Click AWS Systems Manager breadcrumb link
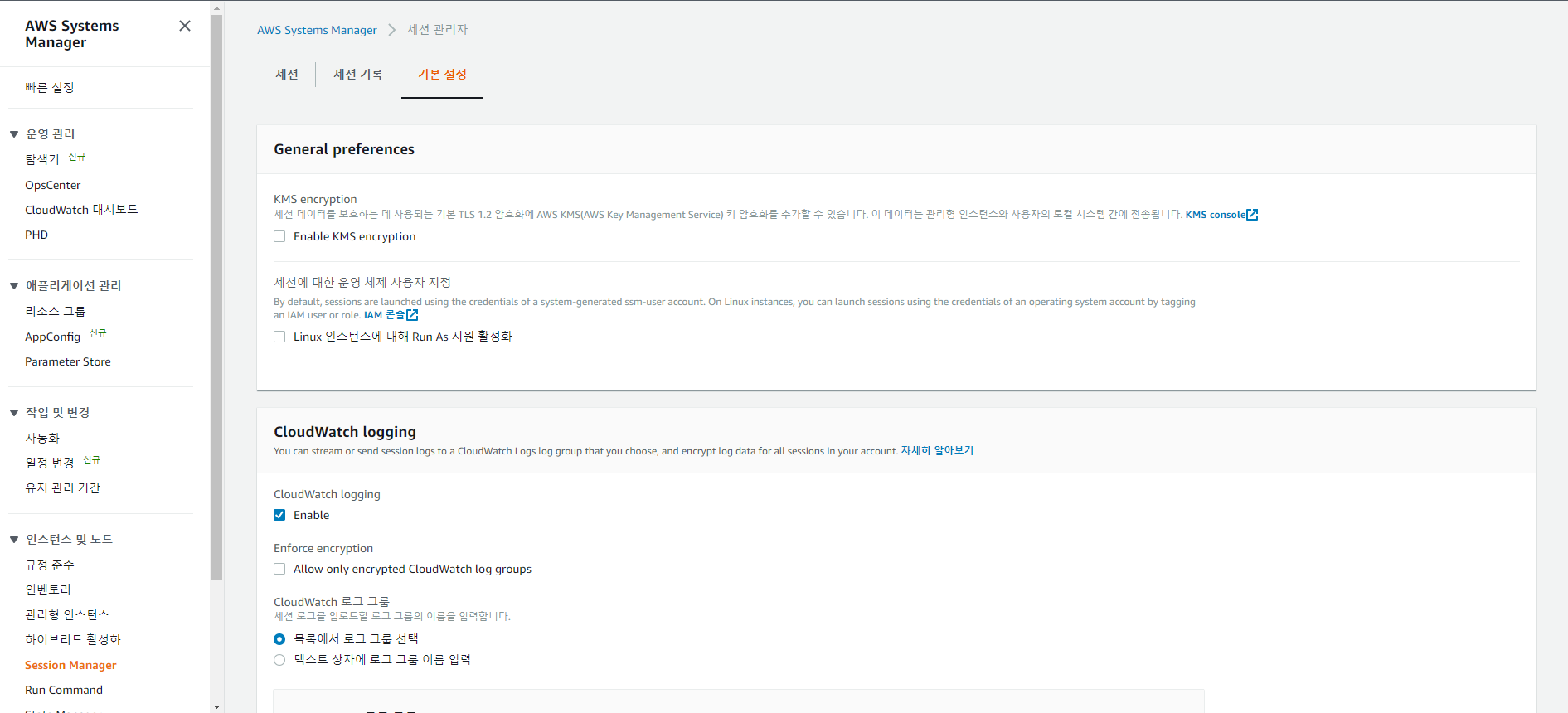The height and width of the screenshot is (713, 1568). pyautogui.click(x=317, y=30)
